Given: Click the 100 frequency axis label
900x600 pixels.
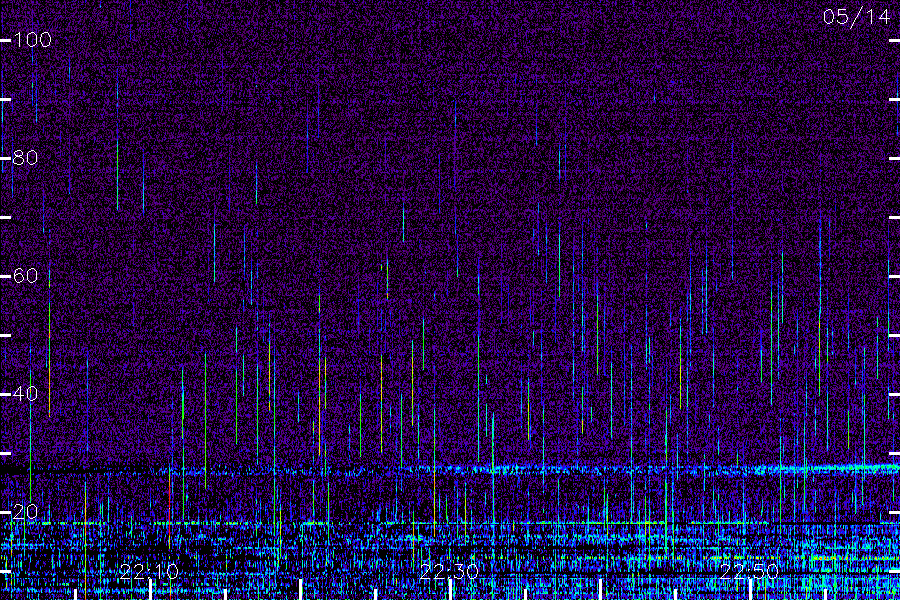Looking at the screenshot, I should tap(32, 40).
